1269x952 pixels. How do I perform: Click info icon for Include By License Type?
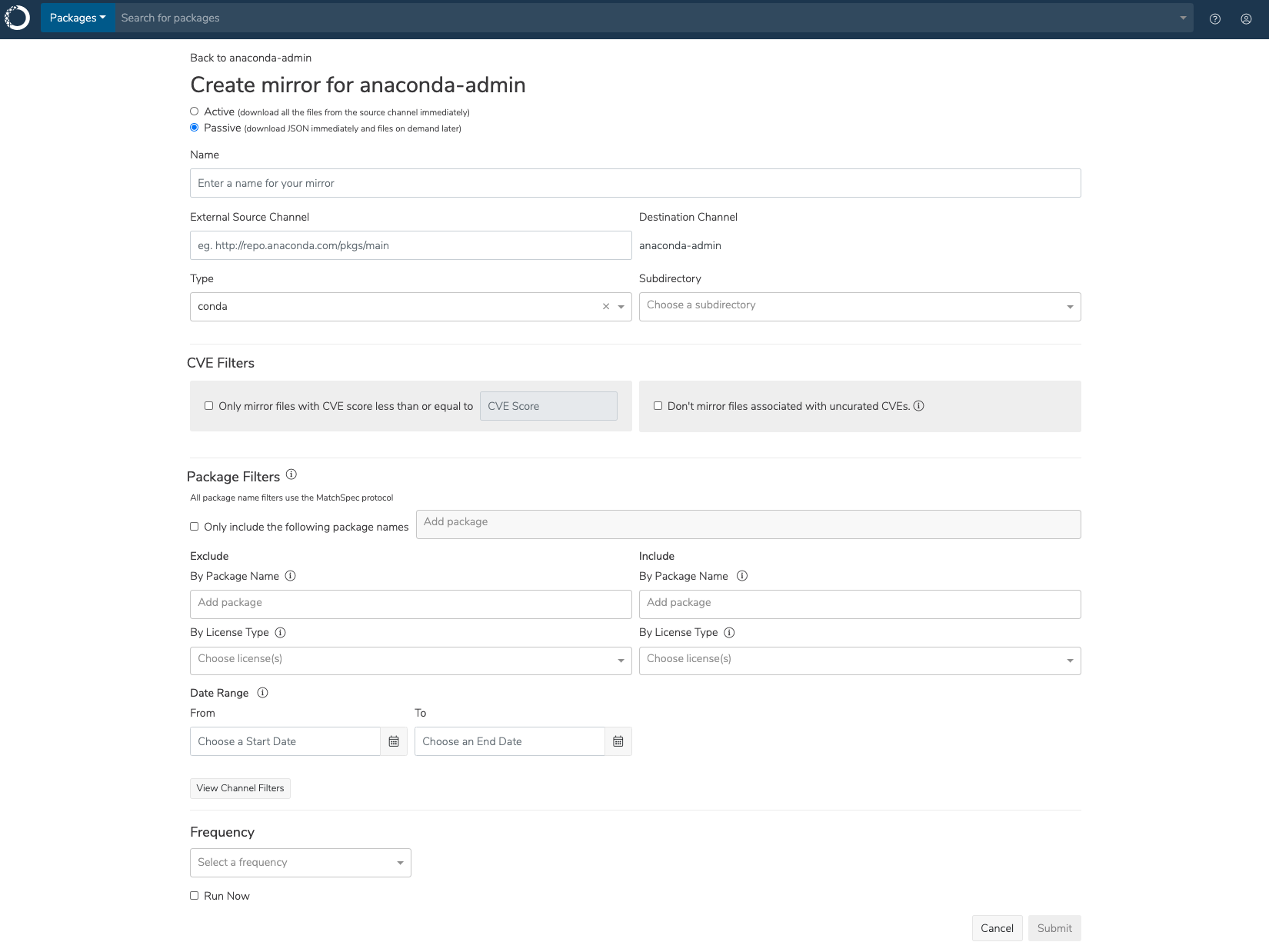point(730,633)
